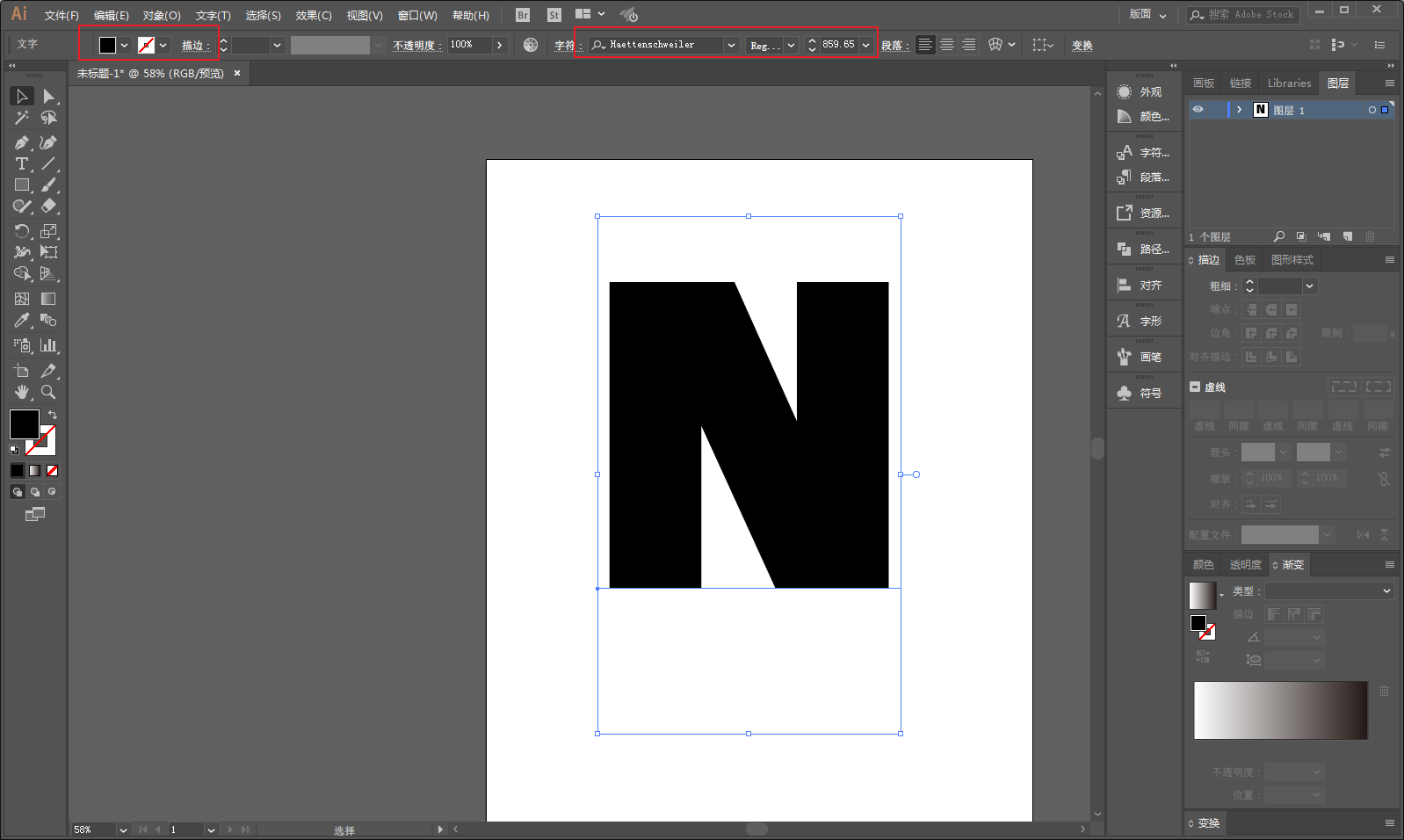Choose the Type tool
Image resolution: width=1404 pixels, height=840 pixels.
pos(22,164)
